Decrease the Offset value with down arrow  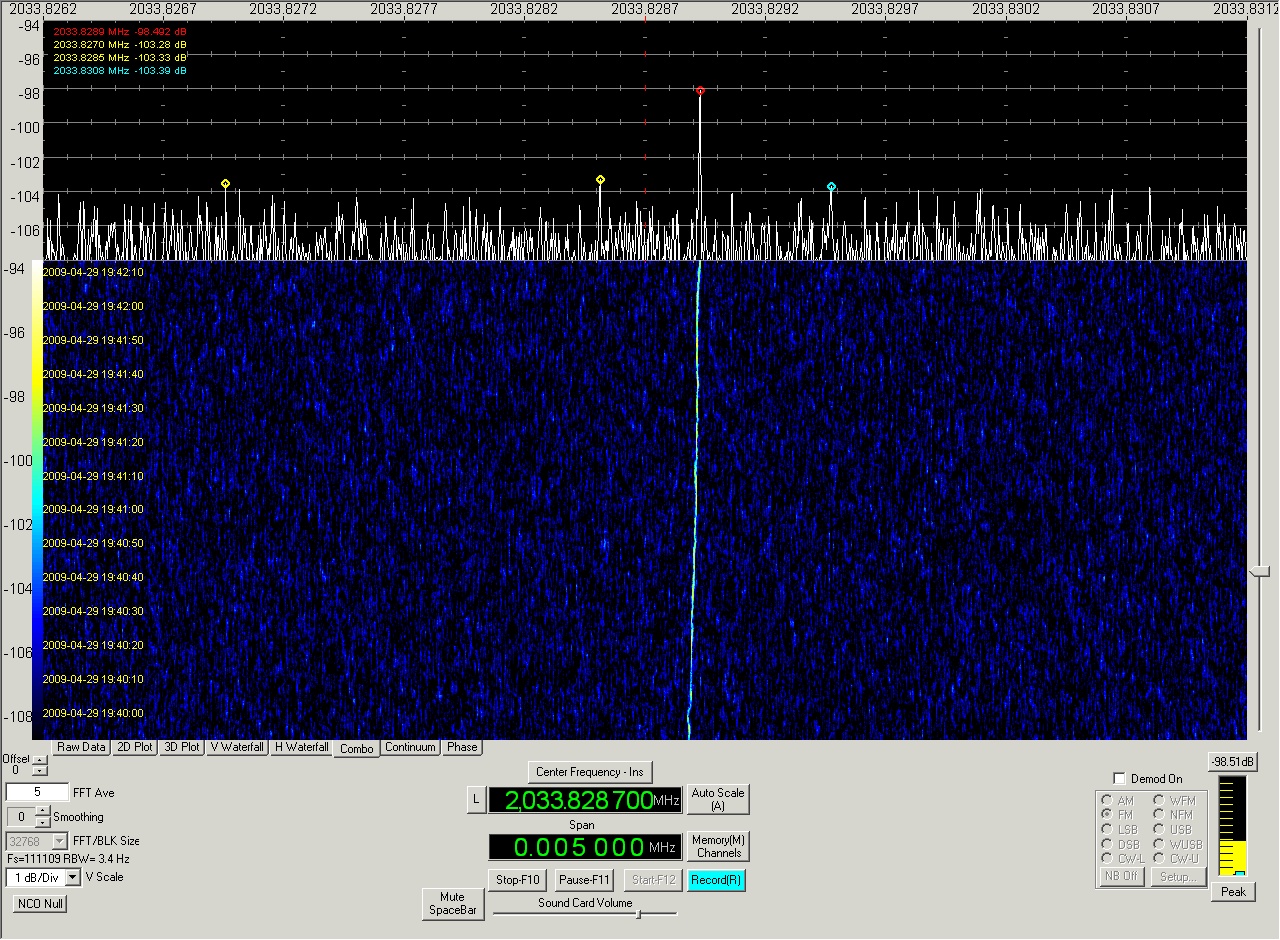(x=39, y=772)
